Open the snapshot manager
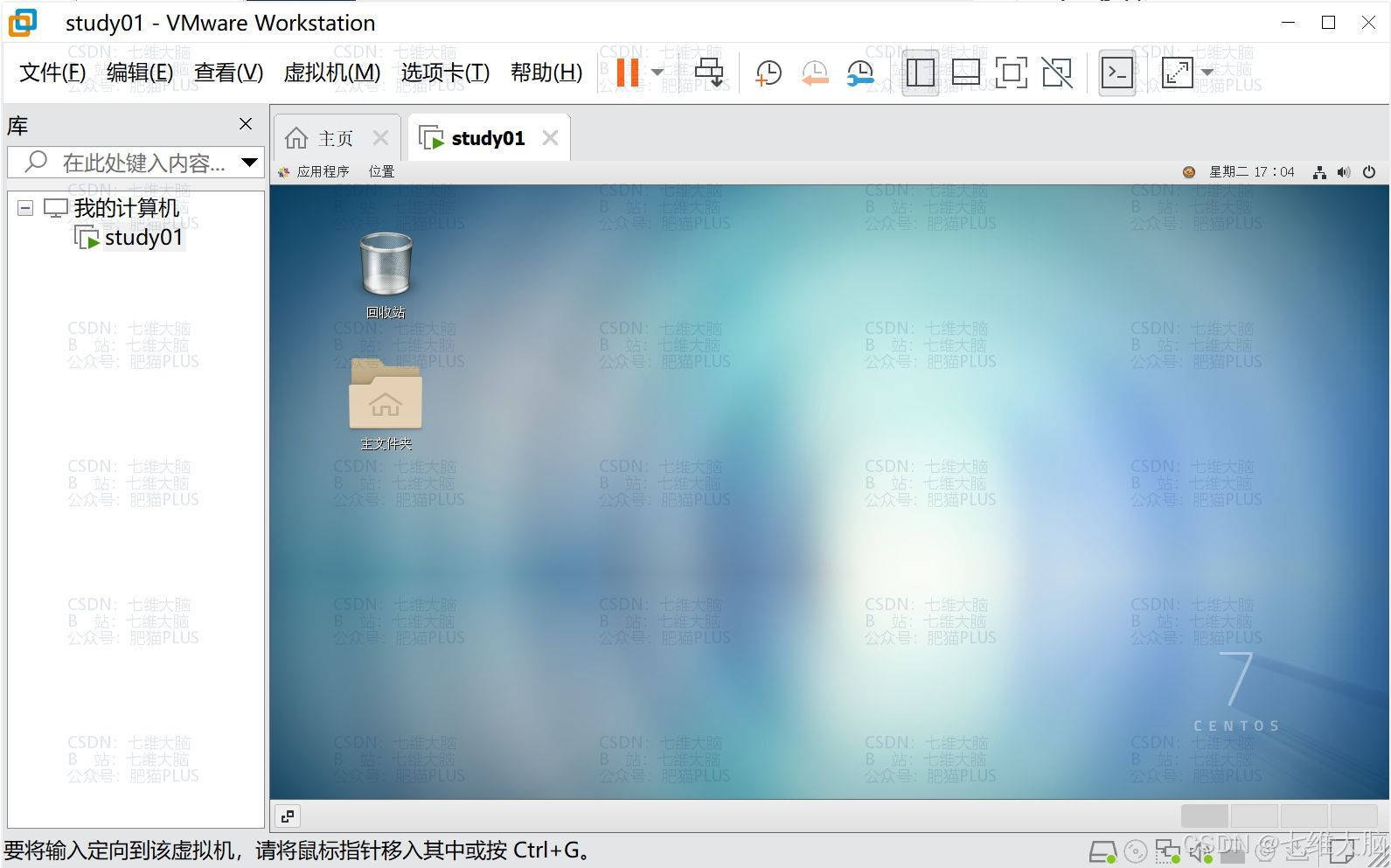 [860, 73]
